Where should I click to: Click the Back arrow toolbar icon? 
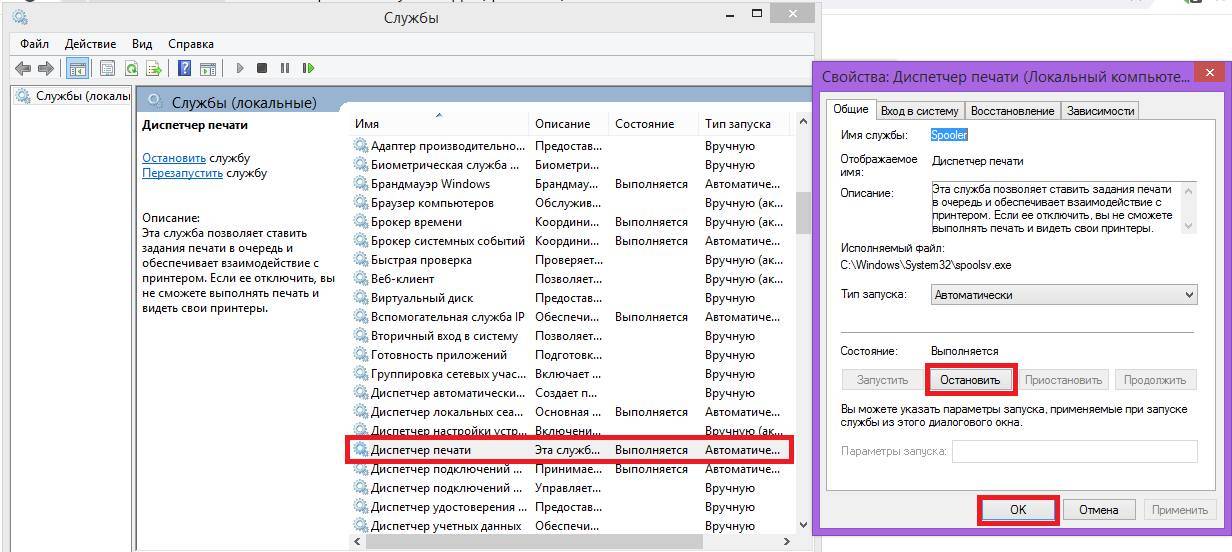22,68
